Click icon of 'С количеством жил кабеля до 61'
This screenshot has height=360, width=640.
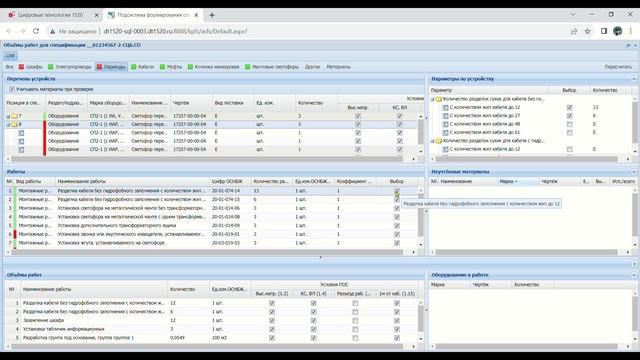[445, 133]
